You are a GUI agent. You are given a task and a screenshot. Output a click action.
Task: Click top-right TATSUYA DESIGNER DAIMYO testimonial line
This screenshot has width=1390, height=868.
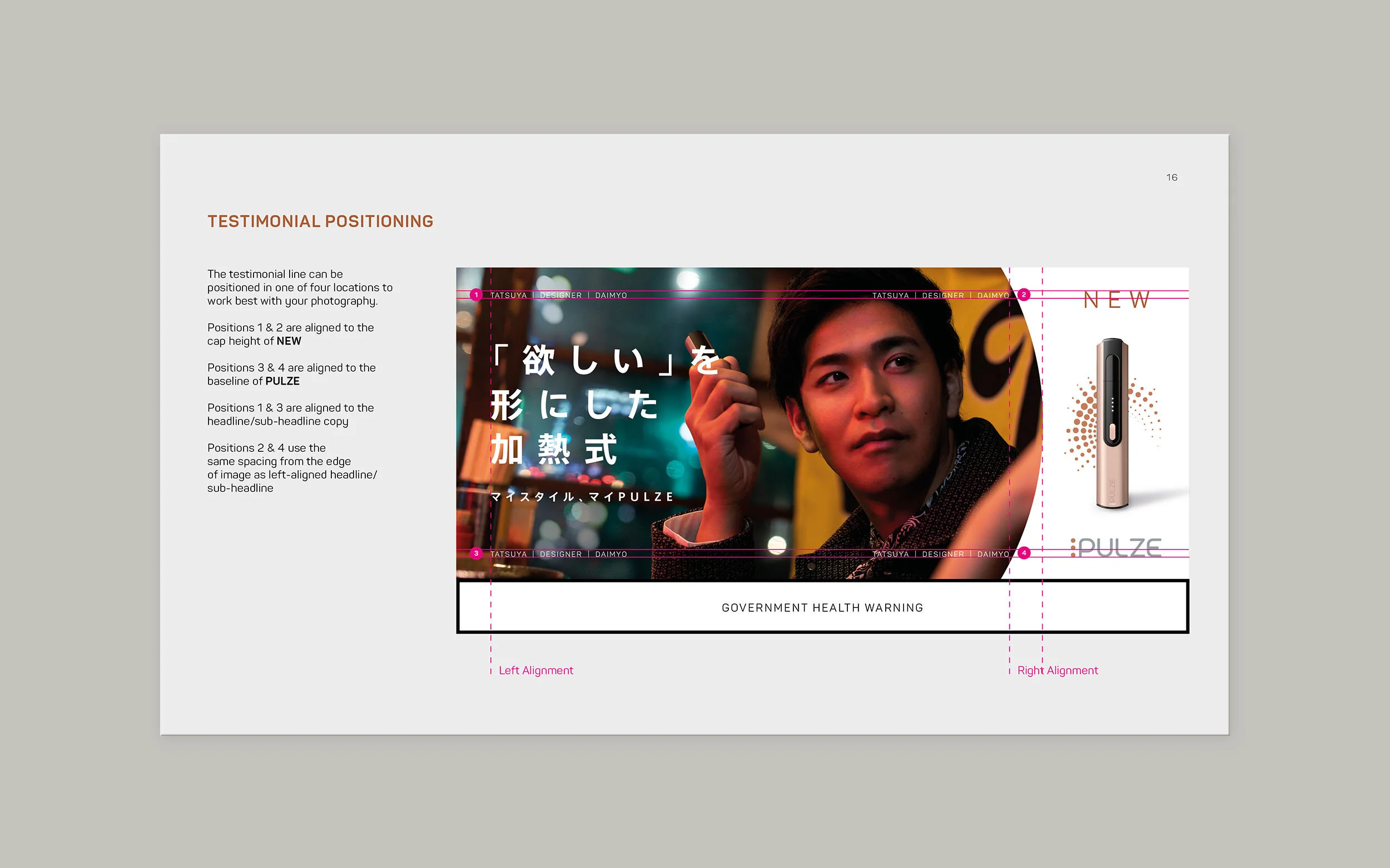tap(940, 295)
